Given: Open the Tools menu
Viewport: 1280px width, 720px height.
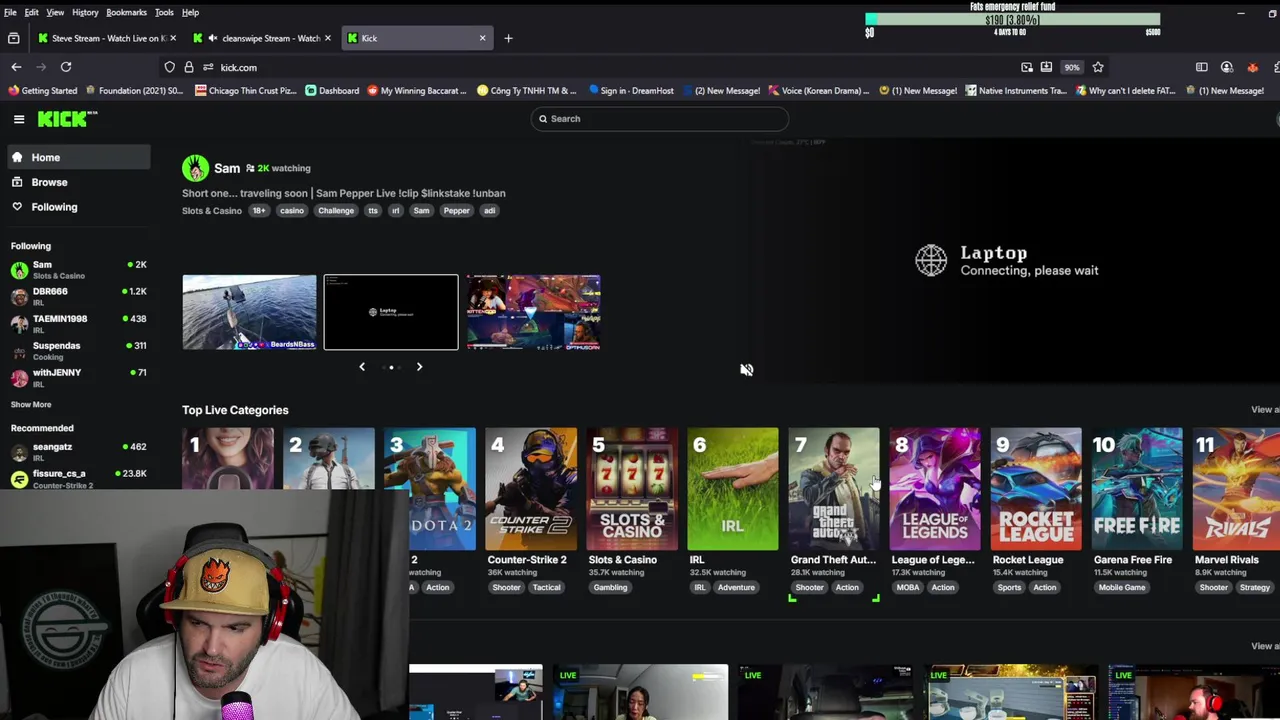Looking at the screenshot, I should (x=164, y=12).
